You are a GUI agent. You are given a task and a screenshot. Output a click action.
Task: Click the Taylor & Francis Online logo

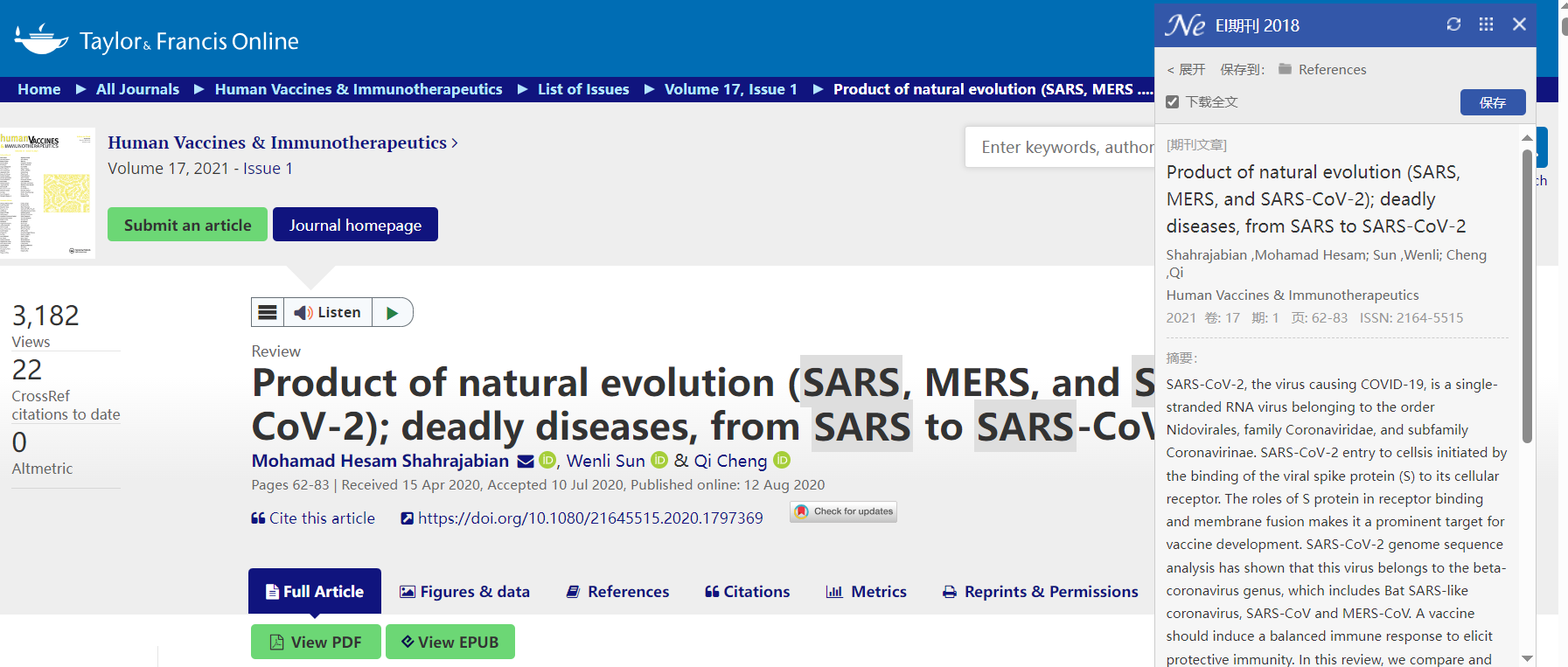click(157, 40)
